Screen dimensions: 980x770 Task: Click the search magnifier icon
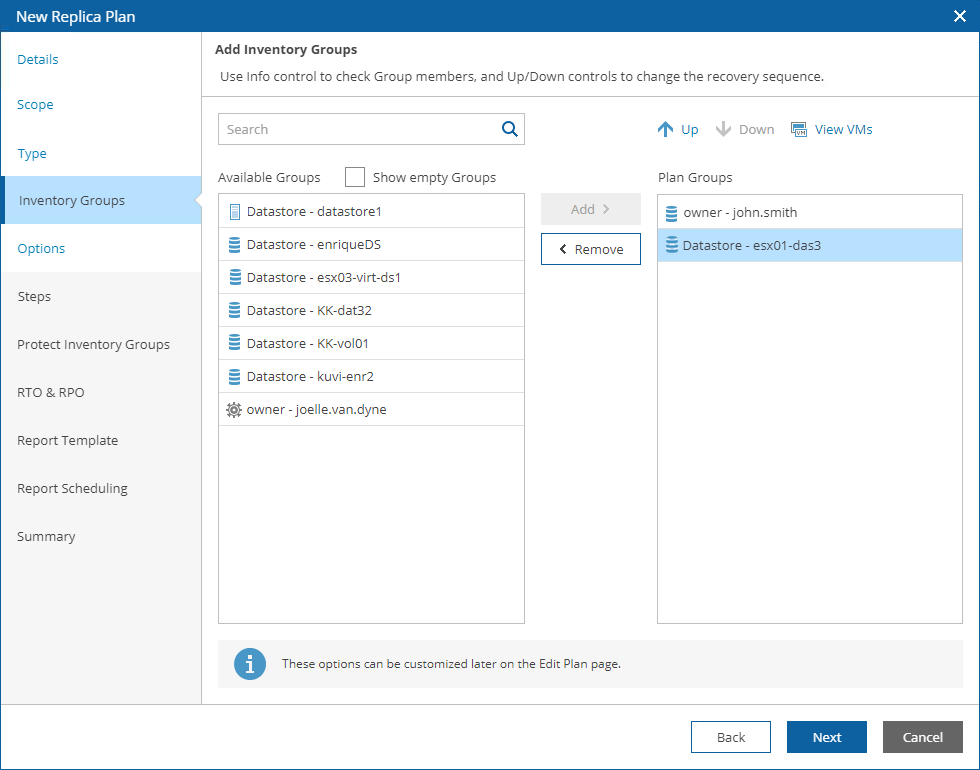510,129
